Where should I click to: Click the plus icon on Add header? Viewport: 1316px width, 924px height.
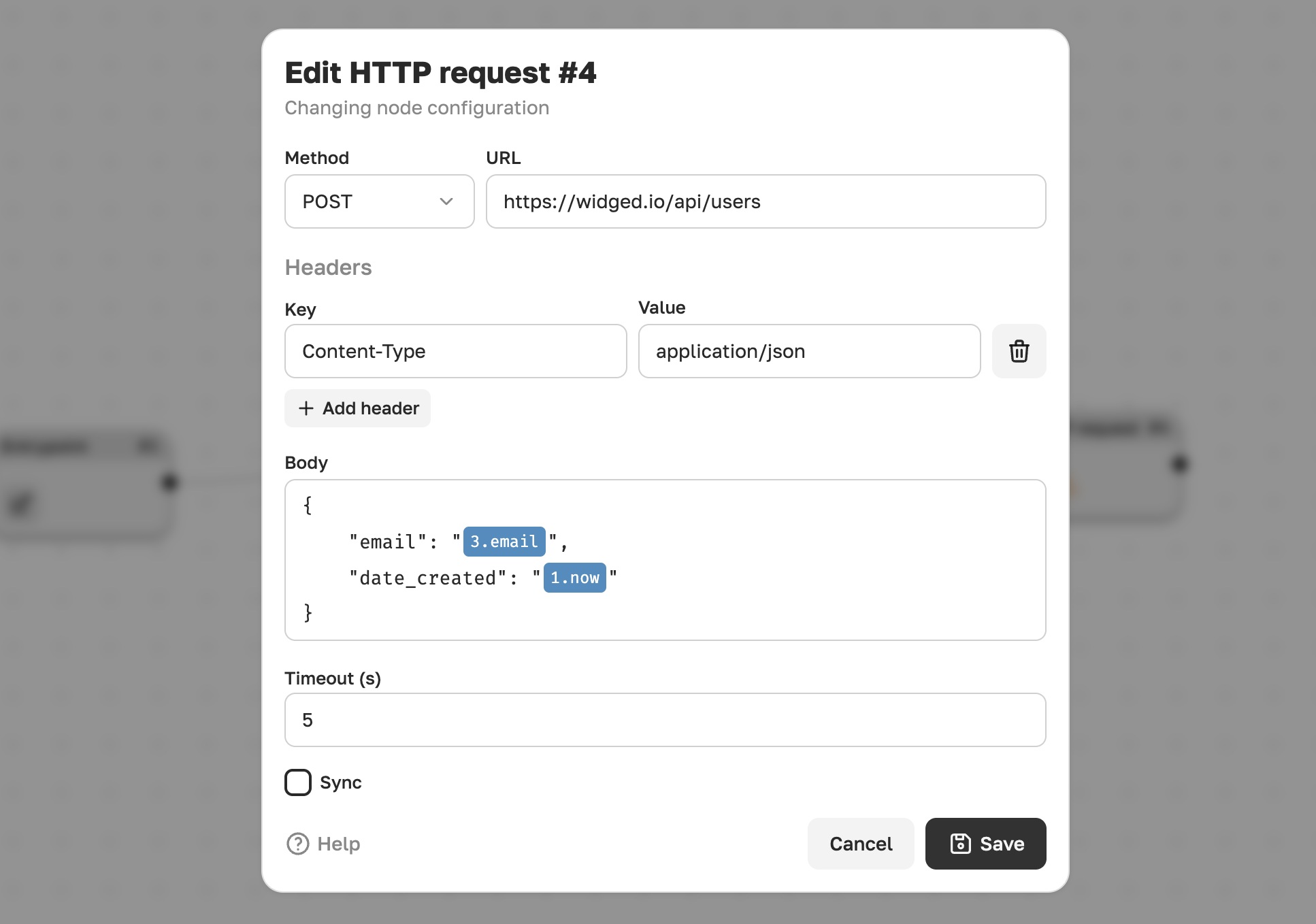306,408
